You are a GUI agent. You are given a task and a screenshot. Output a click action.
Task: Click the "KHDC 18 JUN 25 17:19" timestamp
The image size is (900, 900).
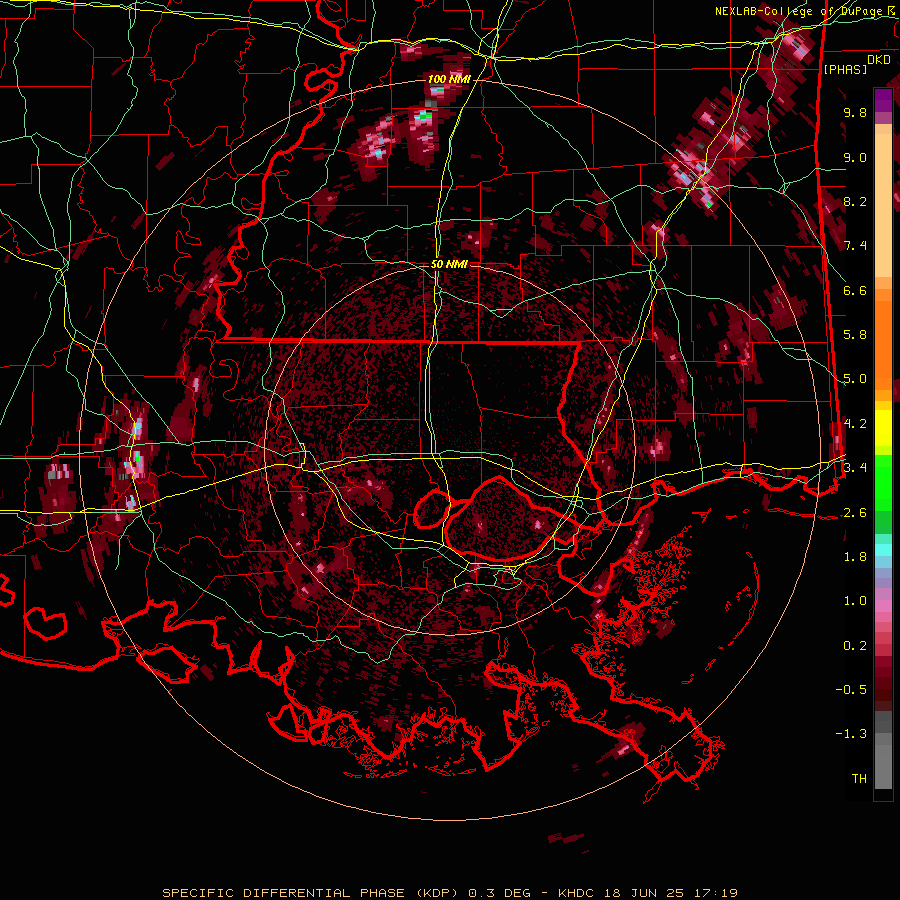point(648,893)
